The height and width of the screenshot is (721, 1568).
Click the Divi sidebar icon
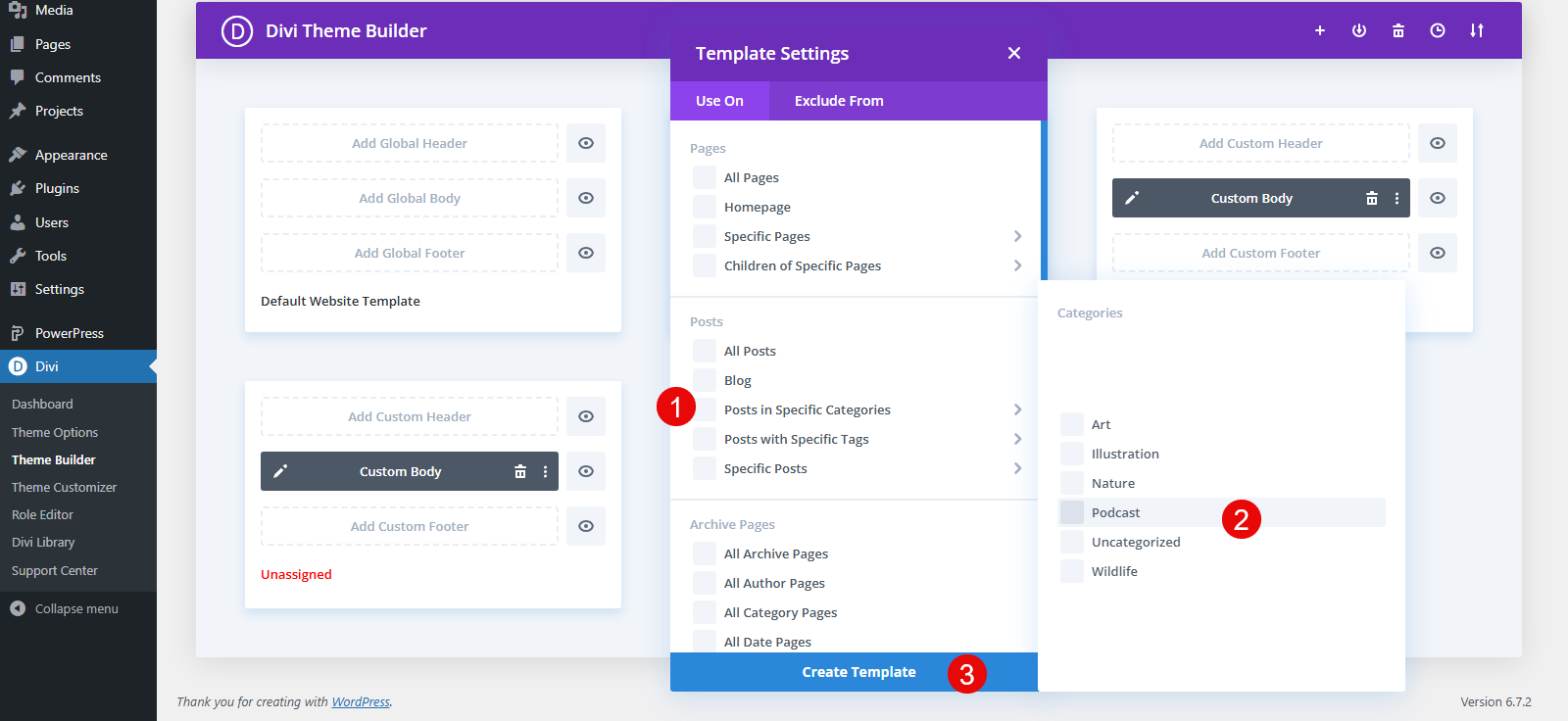[18, 366]
